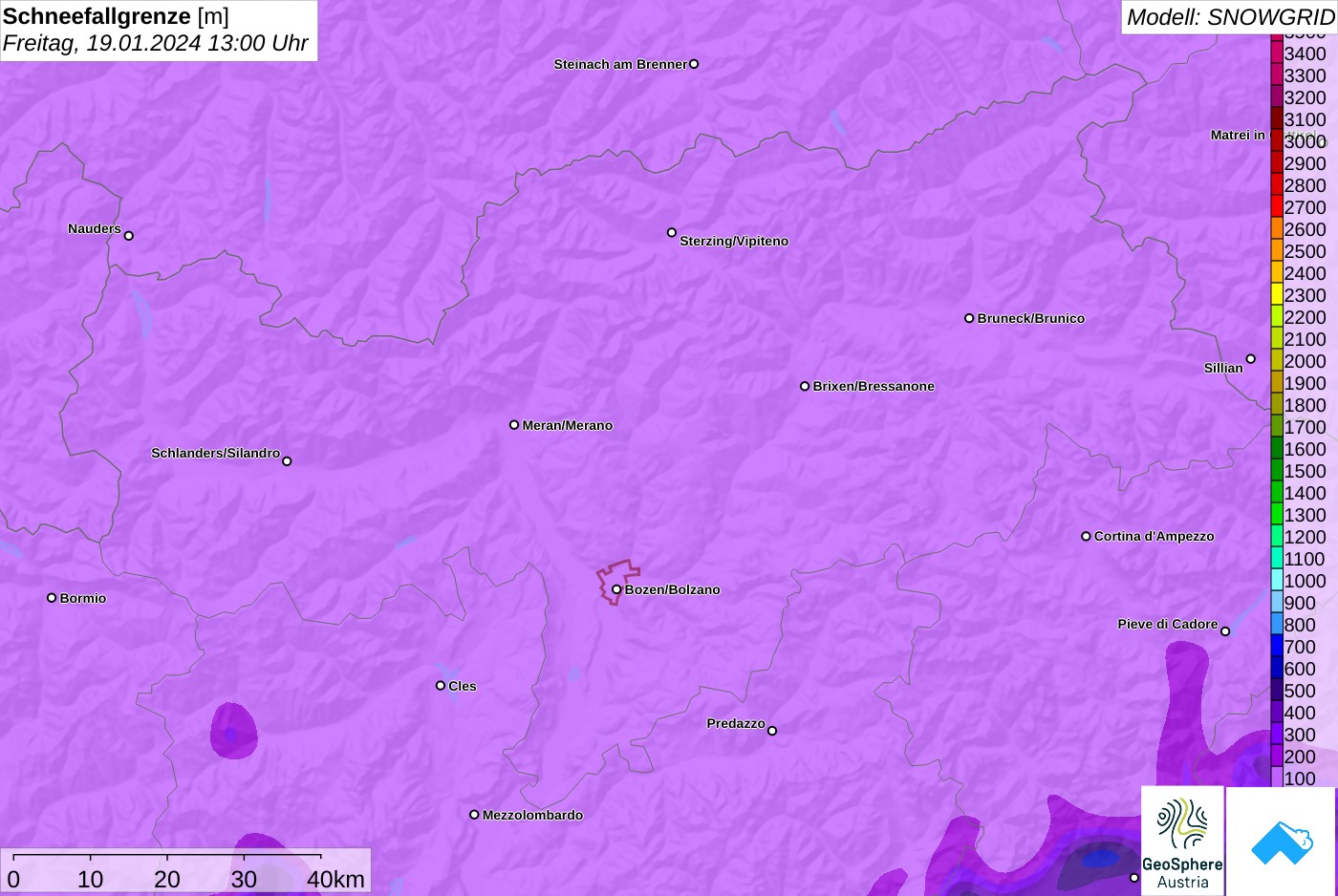Click the Bozen/Bolzano label
Image resolution: width=1338 pixels, height=896 pixels.
672,589
